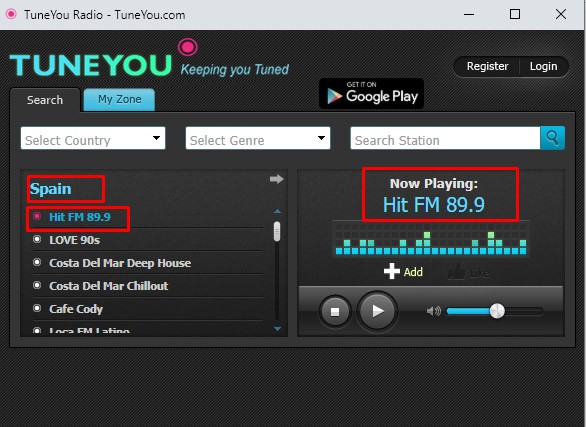Viewport: 586px width, 427px height.
Task: Click the volume slider handle
Action: pos(497,311)
